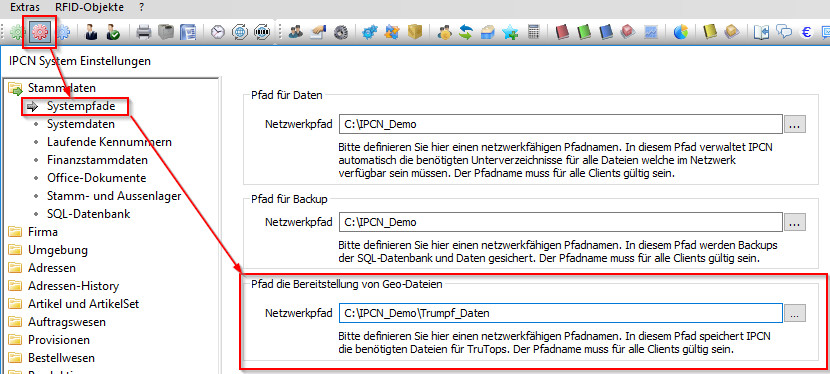
Task: Click the hand-holding-card icon
Action: (x=318, y=32)
